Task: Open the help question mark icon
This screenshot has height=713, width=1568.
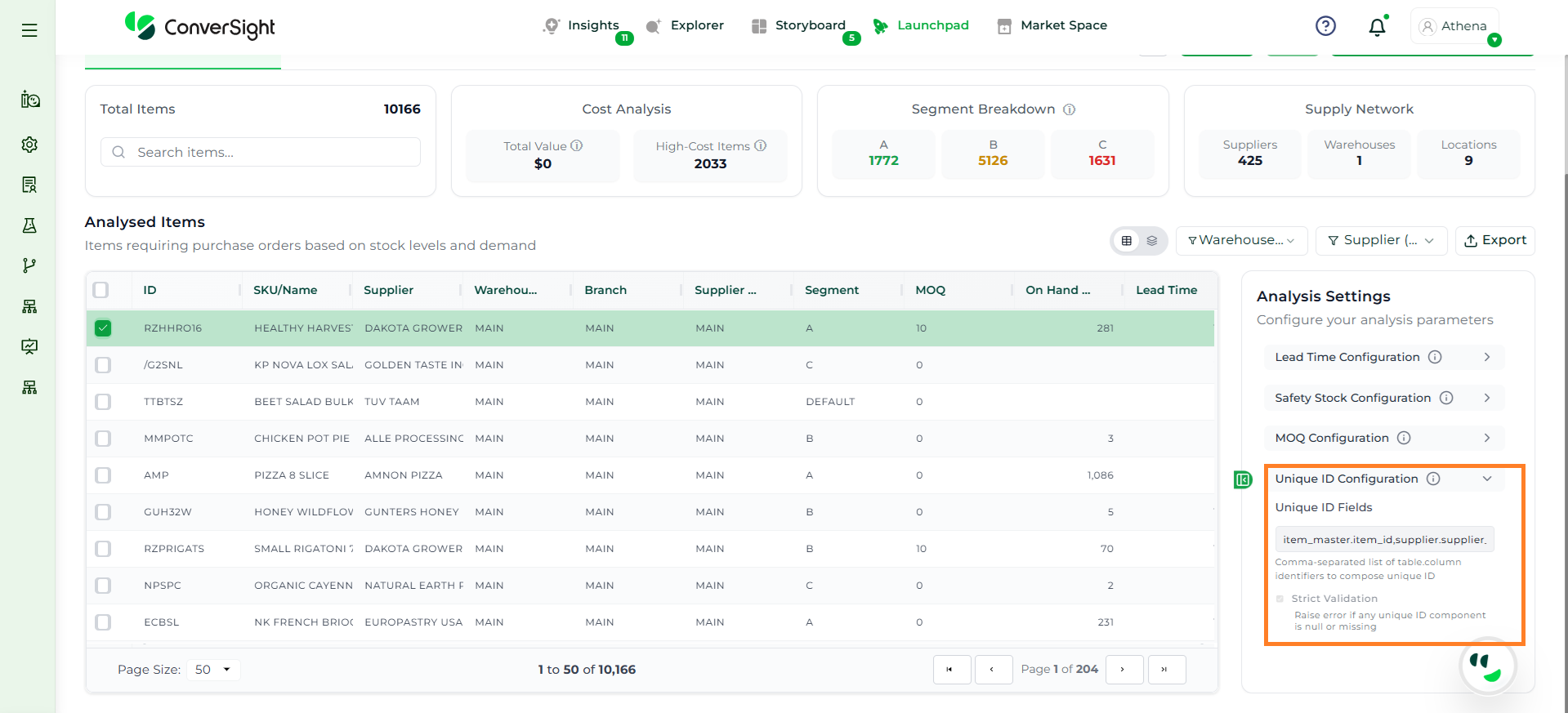Action: [x=1325, y=26]
